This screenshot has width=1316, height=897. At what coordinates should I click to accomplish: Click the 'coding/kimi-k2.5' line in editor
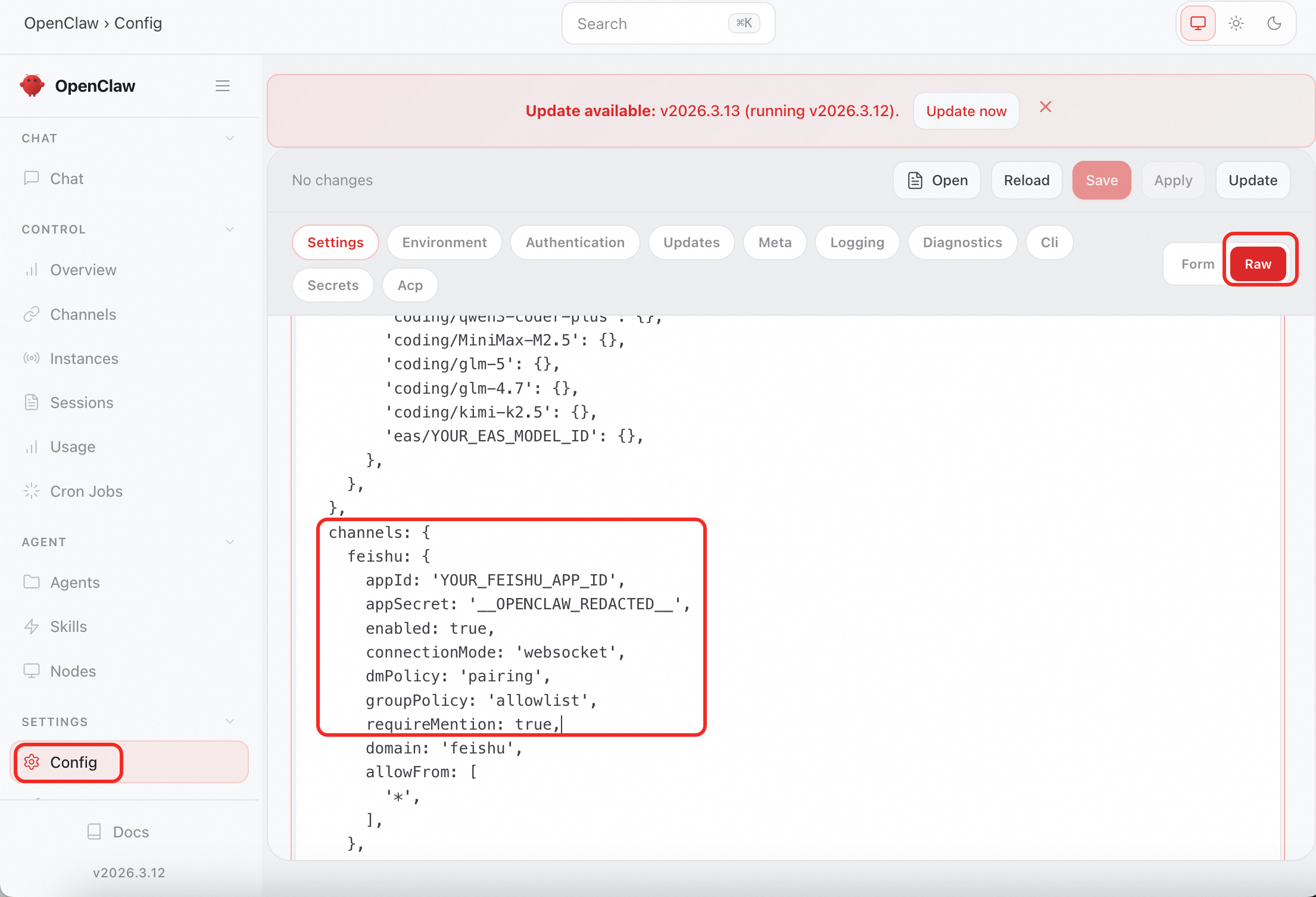point(491,412)
